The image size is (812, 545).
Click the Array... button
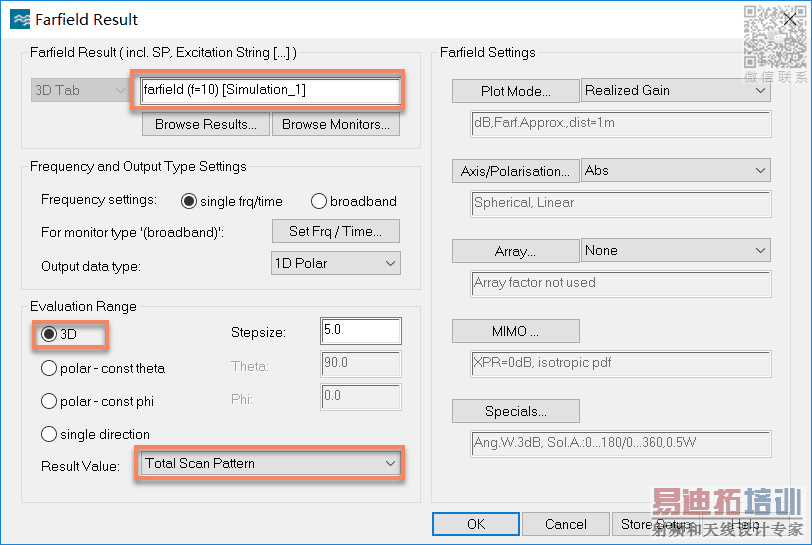tap(515, 251)
